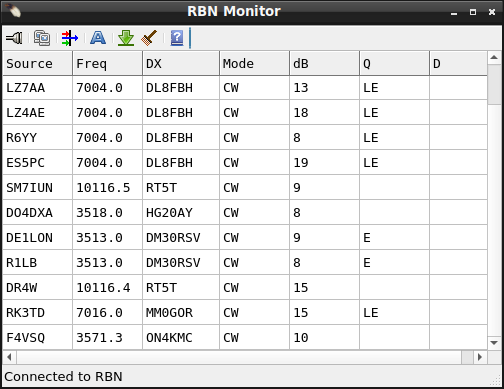Viewport: 504px width, 389px height.
Task: Click the connect plug icon in toolbar
Action: pyautogui.click(x=14, y=38)
